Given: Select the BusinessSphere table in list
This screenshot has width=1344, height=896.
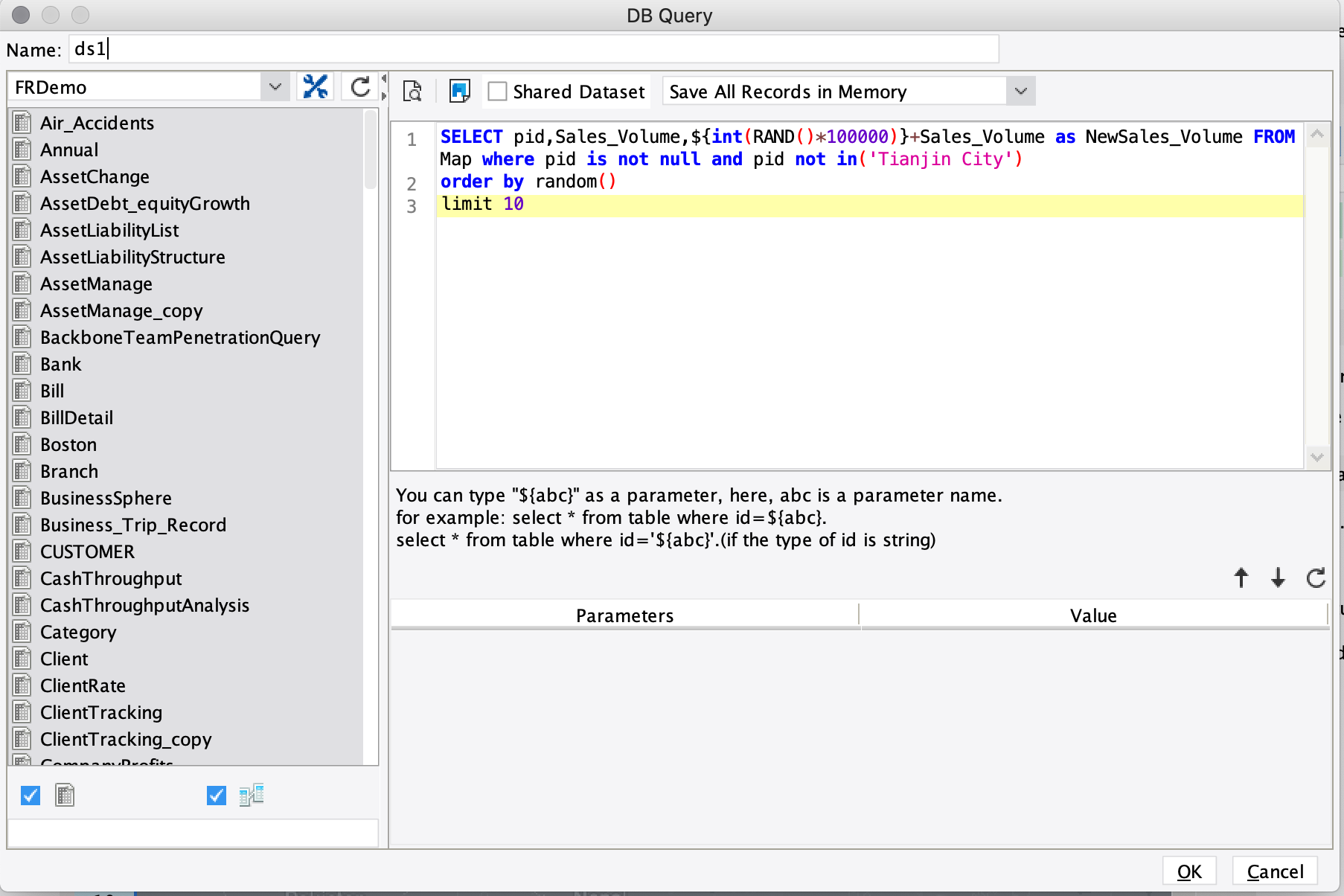Looking at the screenshot, I should coord(106,498).
